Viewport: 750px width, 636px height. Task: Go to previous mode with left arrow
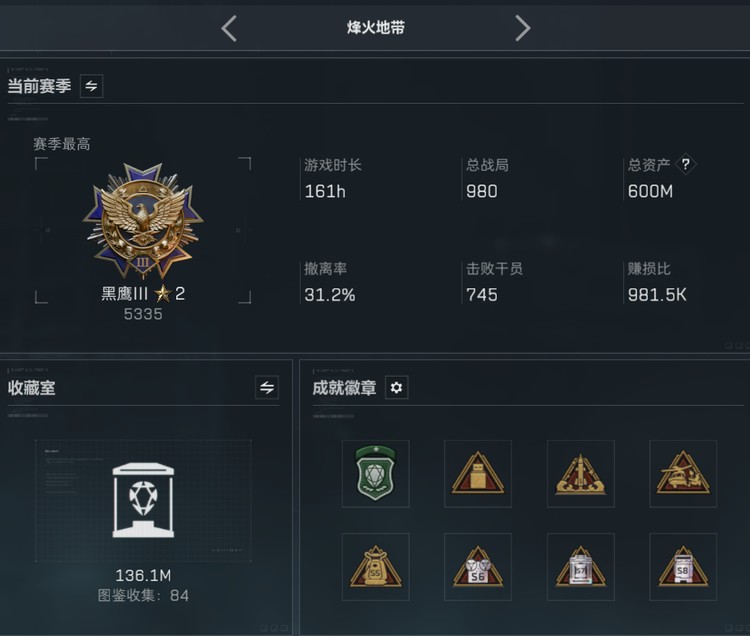coord(229,28)
